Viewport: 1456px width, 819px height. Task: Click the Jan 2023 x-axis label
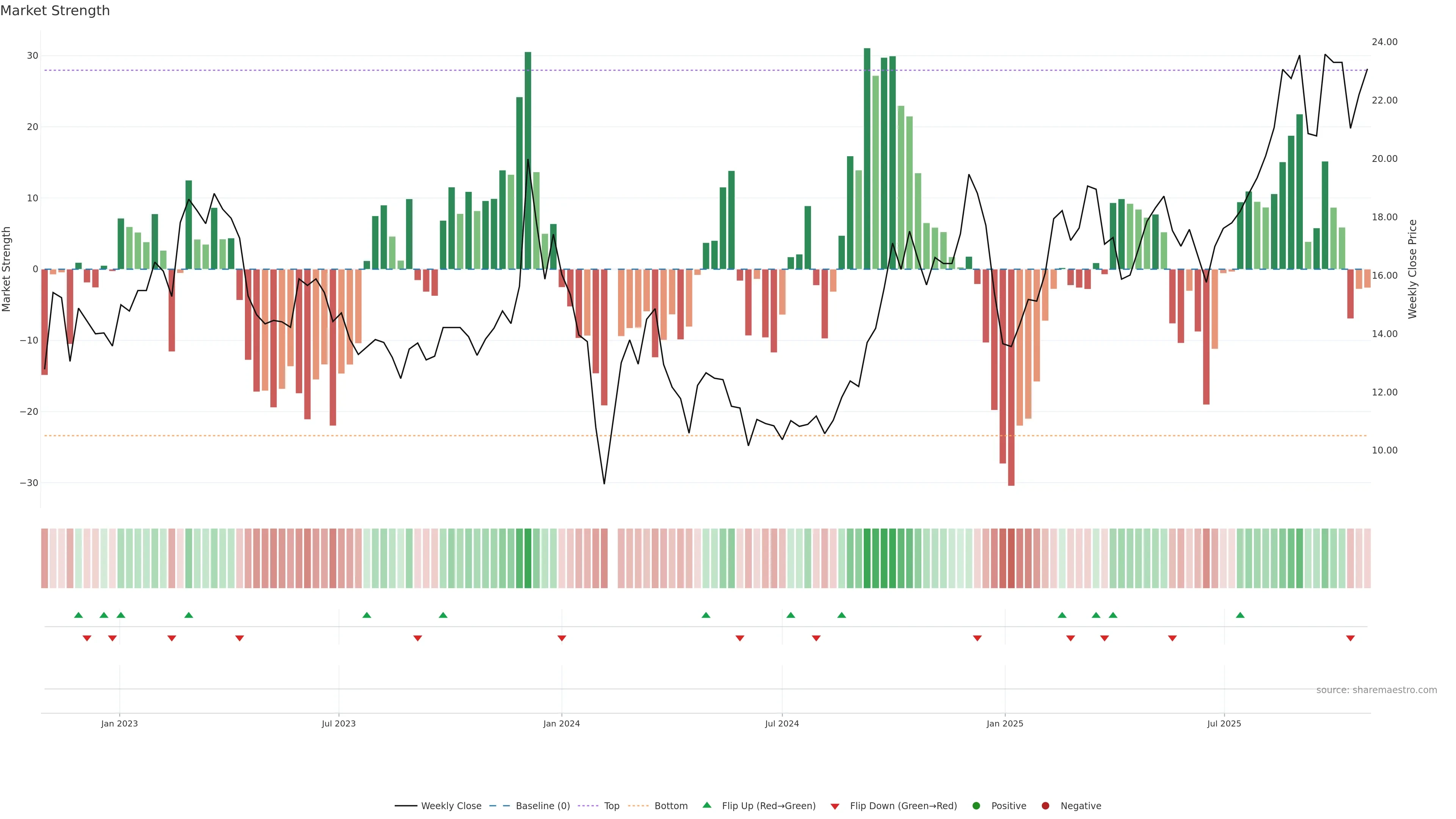pos(119,723)
